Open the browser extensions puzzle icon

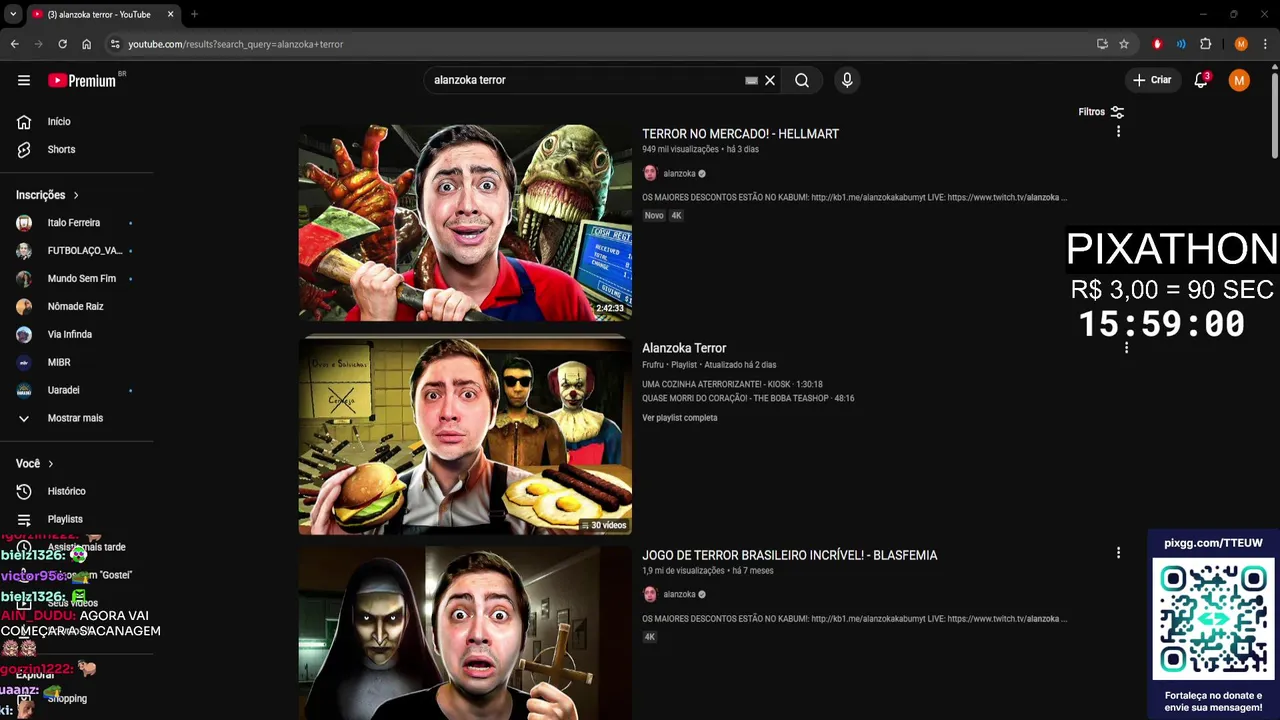[1206, 44]
